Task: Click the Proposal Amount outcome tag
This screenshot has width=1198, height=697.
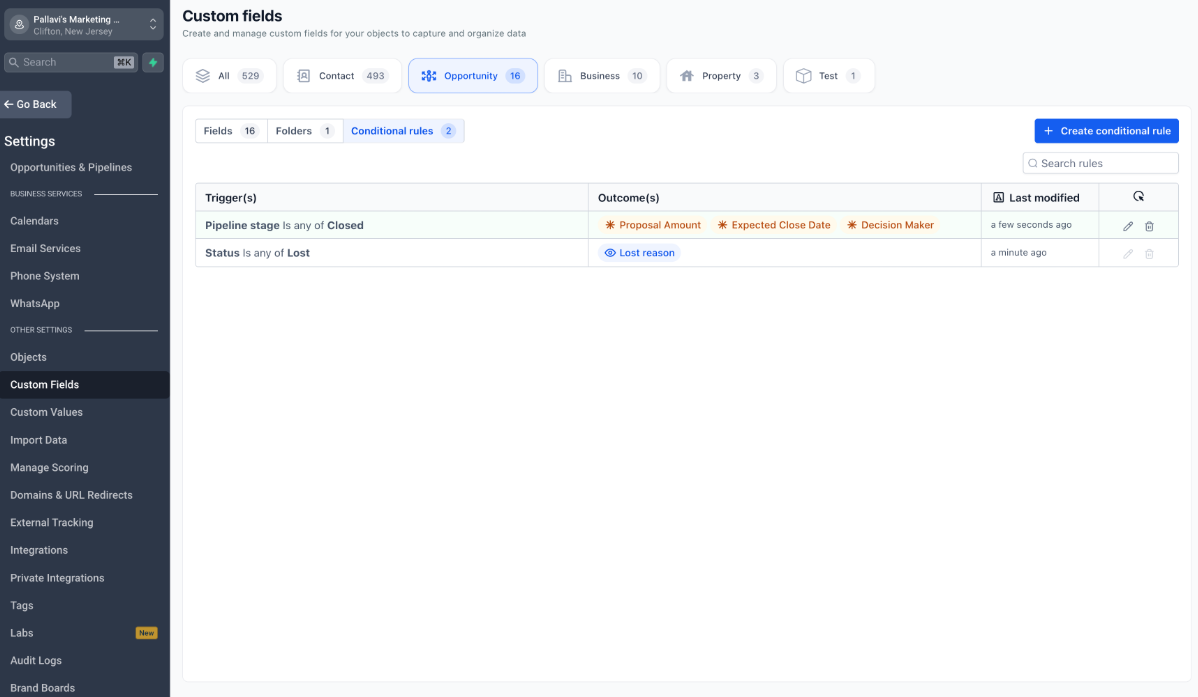Action: (x=652, y=225)
